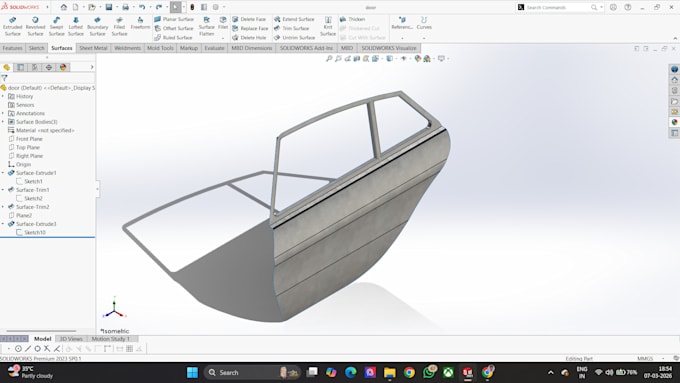The height and width of the screenshot is (383, 680).
Task: Select the Revolved Surface tool
Action: [x=35, y=26]
